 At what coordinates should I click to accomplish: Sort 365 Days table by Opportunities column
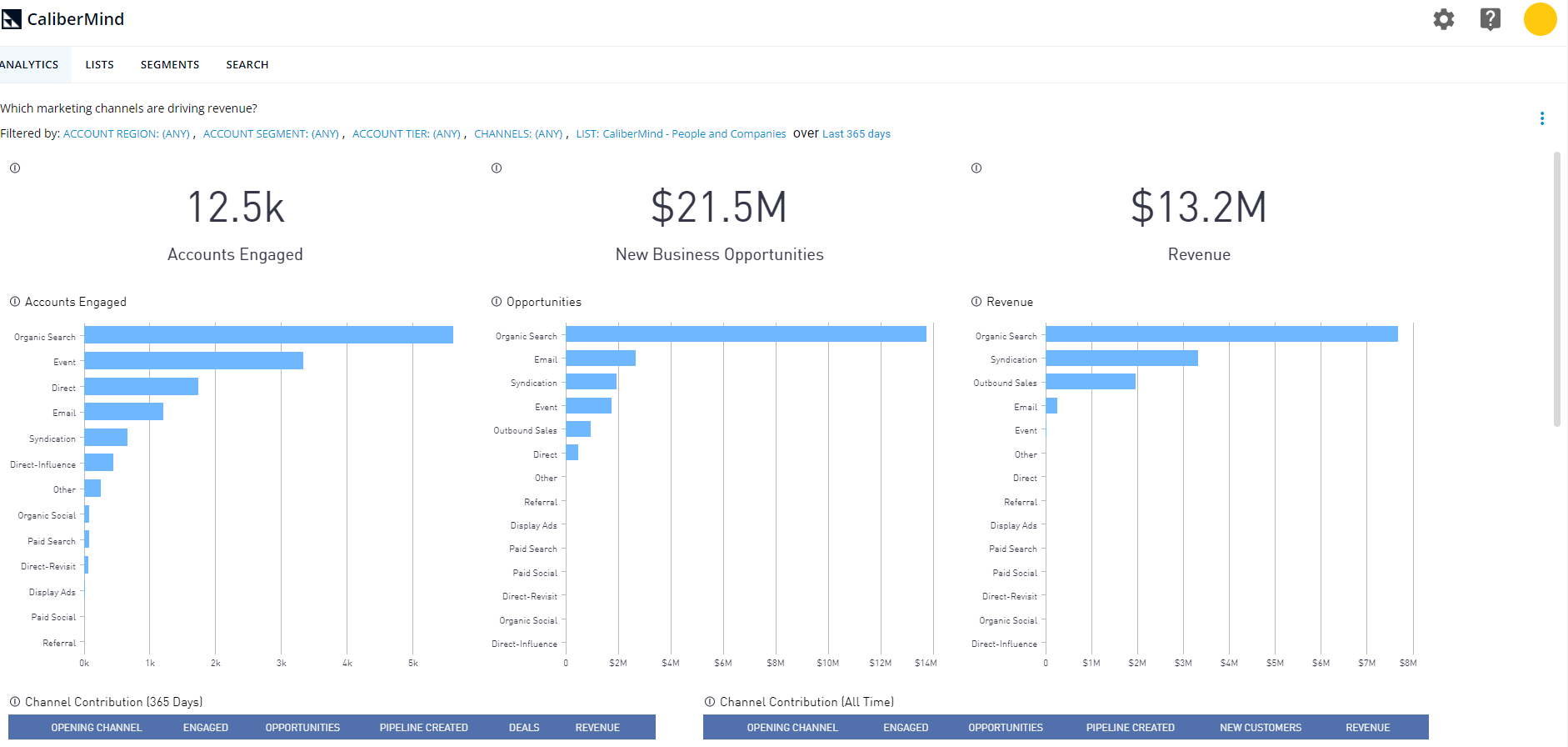[x=302, y=728]
